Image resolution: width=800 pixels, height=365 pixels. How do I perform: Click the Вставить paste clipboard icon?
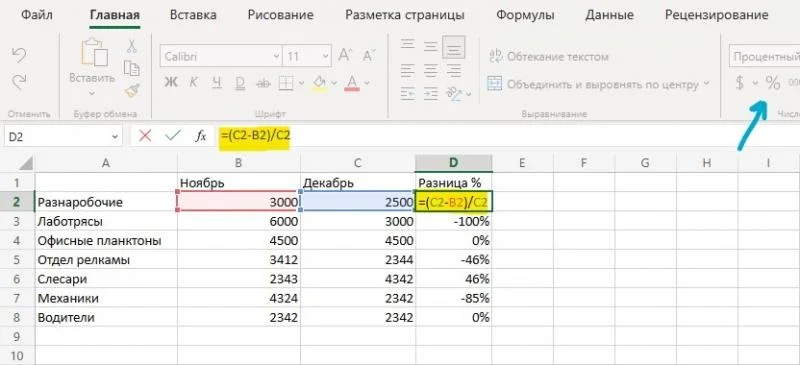click(95, 52)
